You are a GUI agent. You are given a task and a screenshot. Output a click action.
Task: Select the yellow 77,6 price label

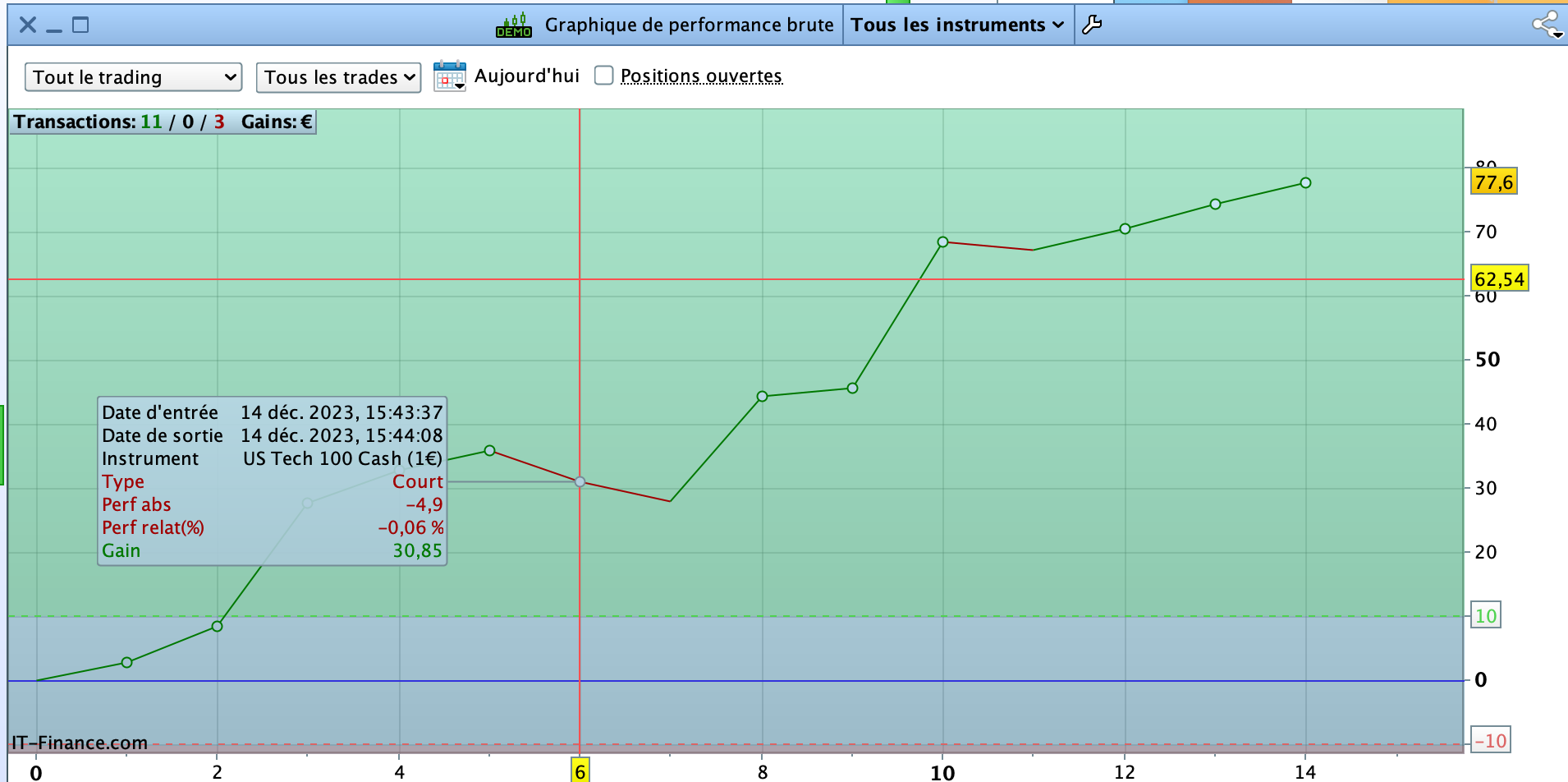click(x=1494, y=182)
